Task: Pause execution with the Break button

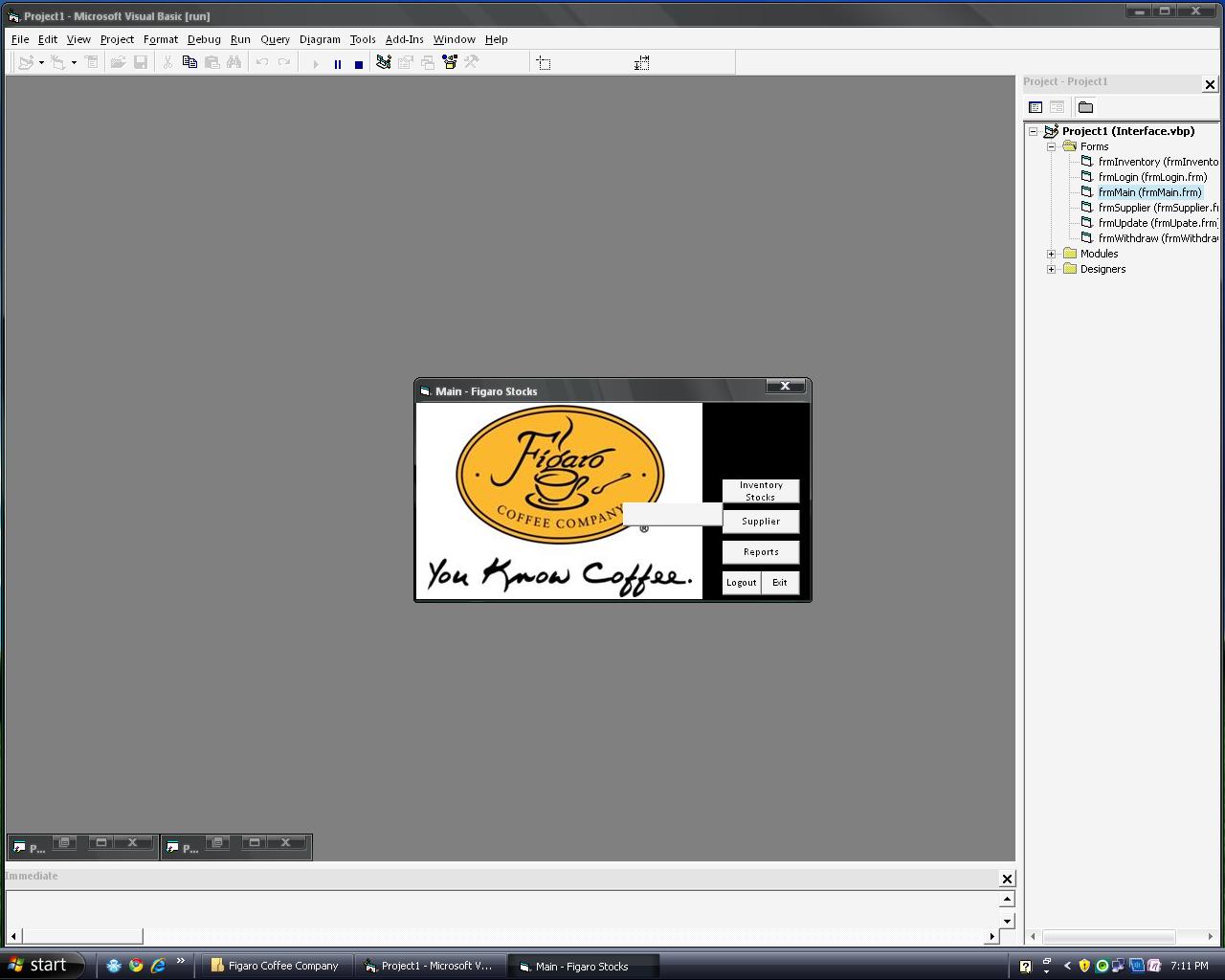Action: pyautogui.click(x=337, y=63)
